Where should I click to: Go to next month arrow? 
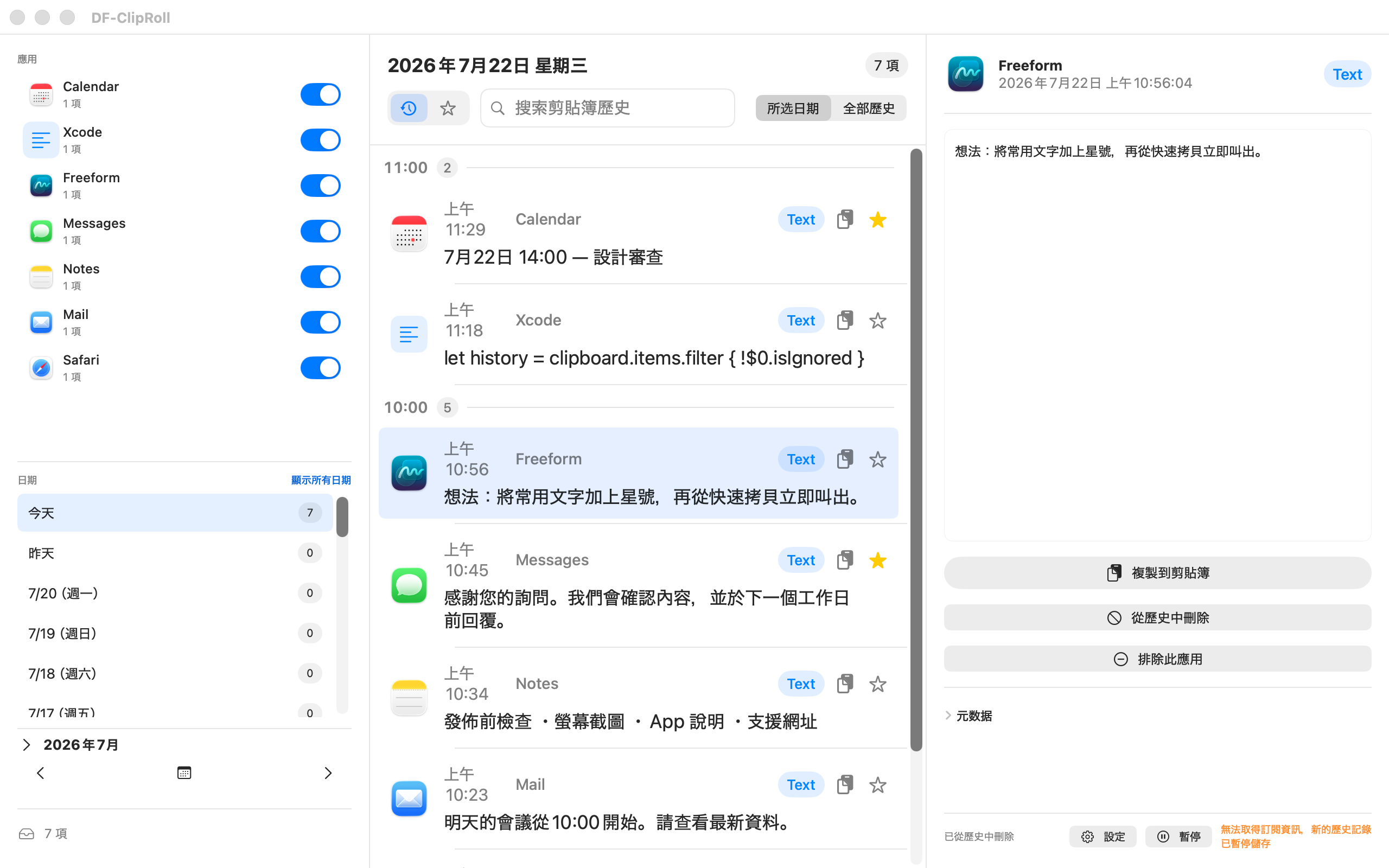(x=328, y=773)
